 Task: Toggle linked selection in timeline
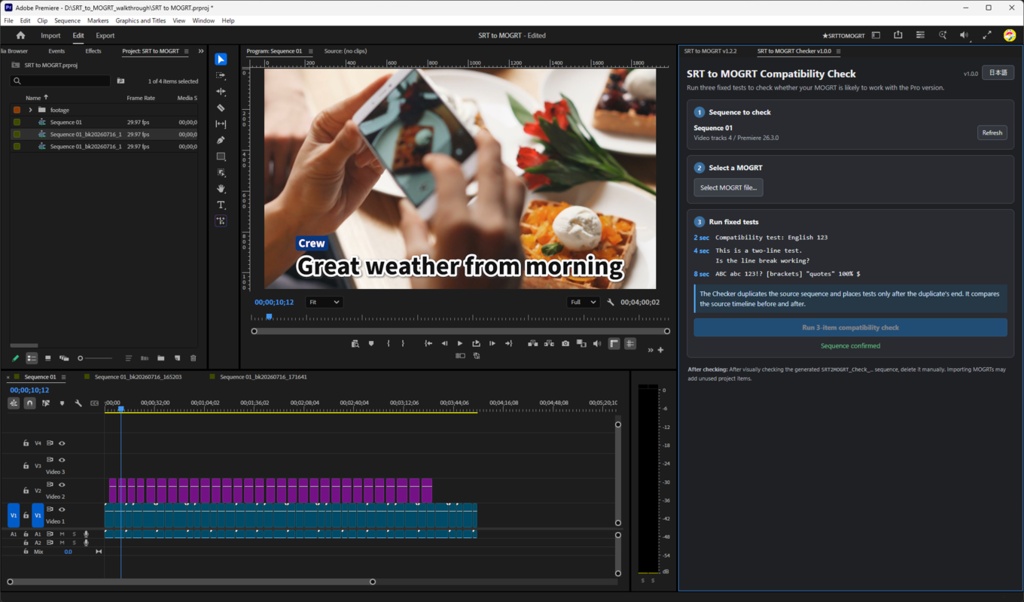46,404
